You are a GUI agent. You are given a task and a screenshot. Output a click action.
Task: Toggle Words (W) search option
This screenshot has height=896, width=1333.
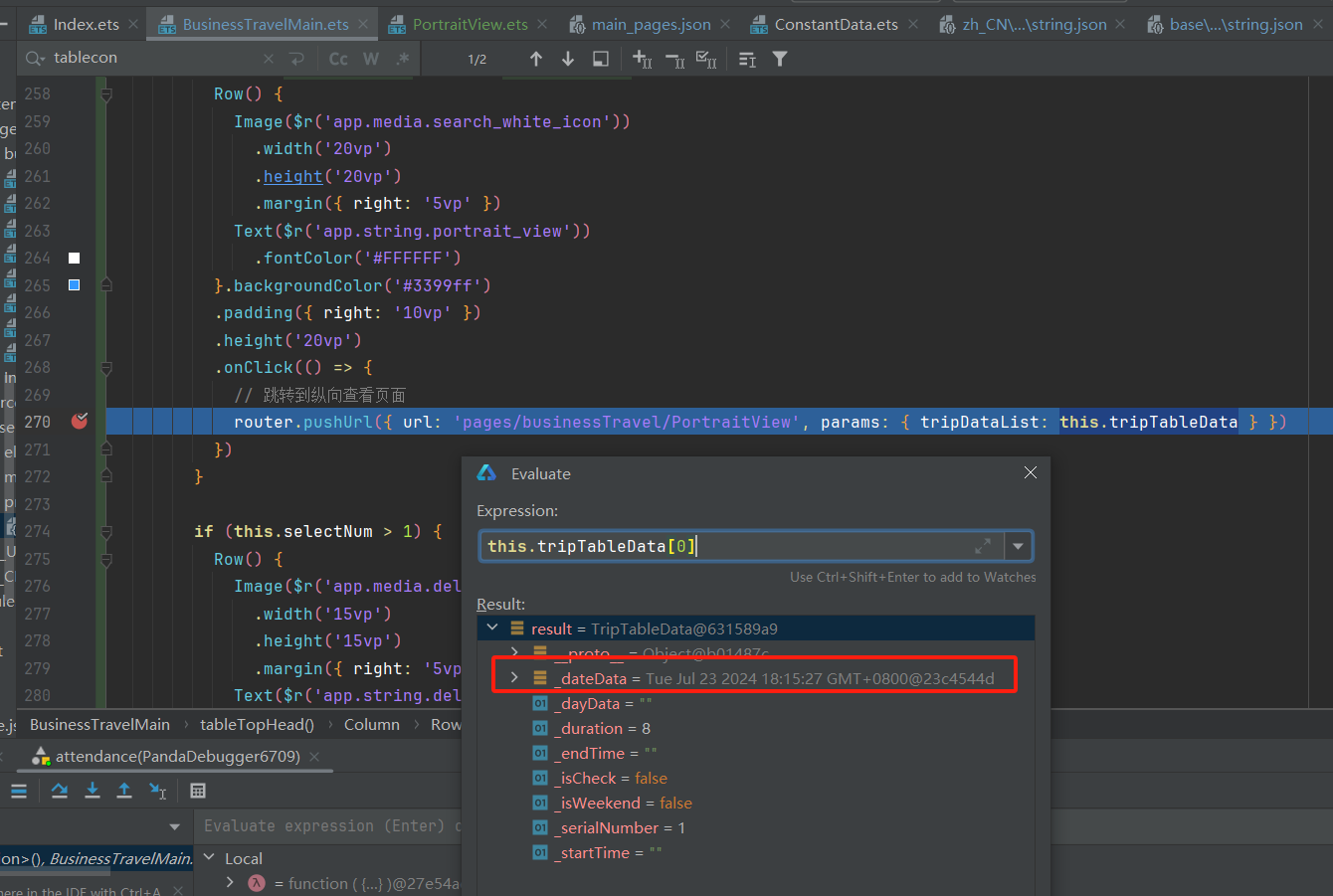[x=371, y=60]
